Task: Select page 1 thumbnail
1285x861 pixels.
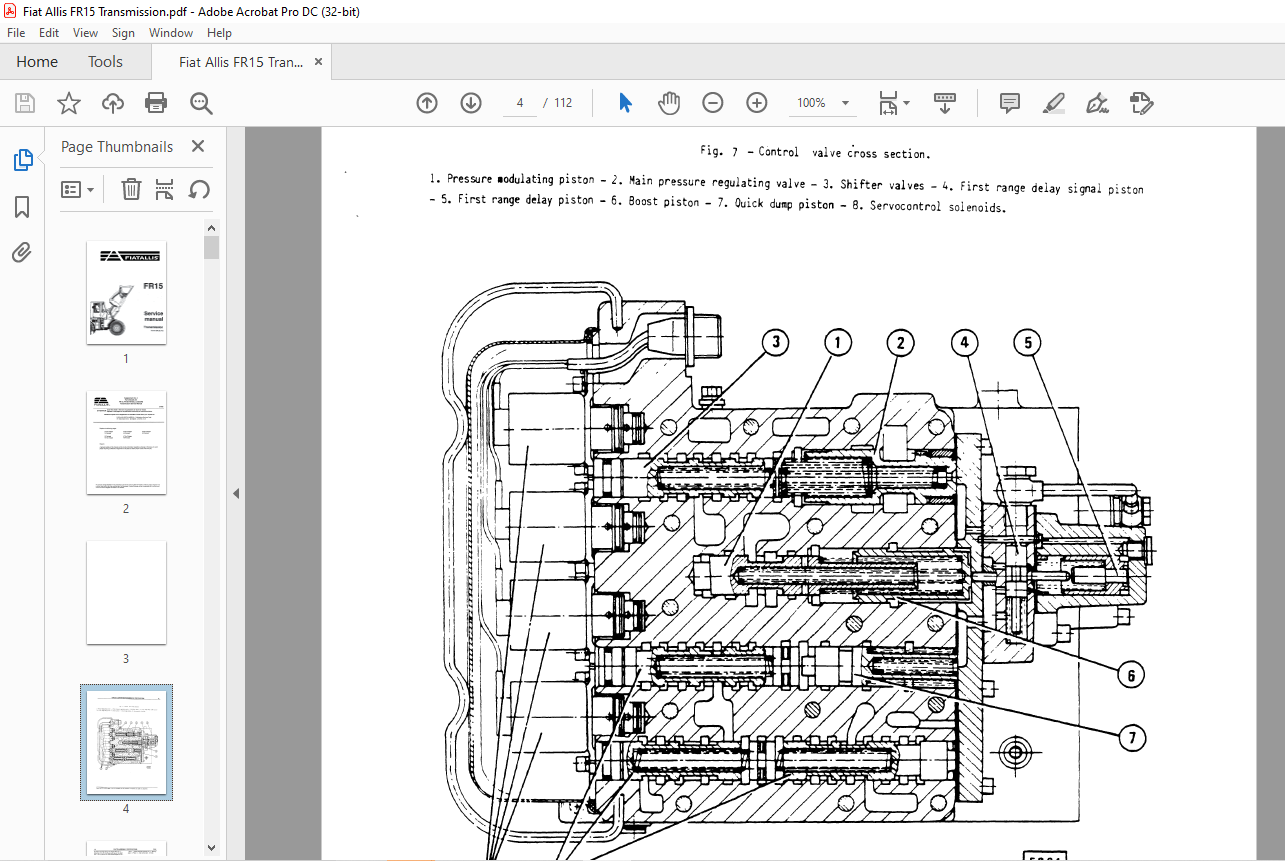Action: (126, 292)
